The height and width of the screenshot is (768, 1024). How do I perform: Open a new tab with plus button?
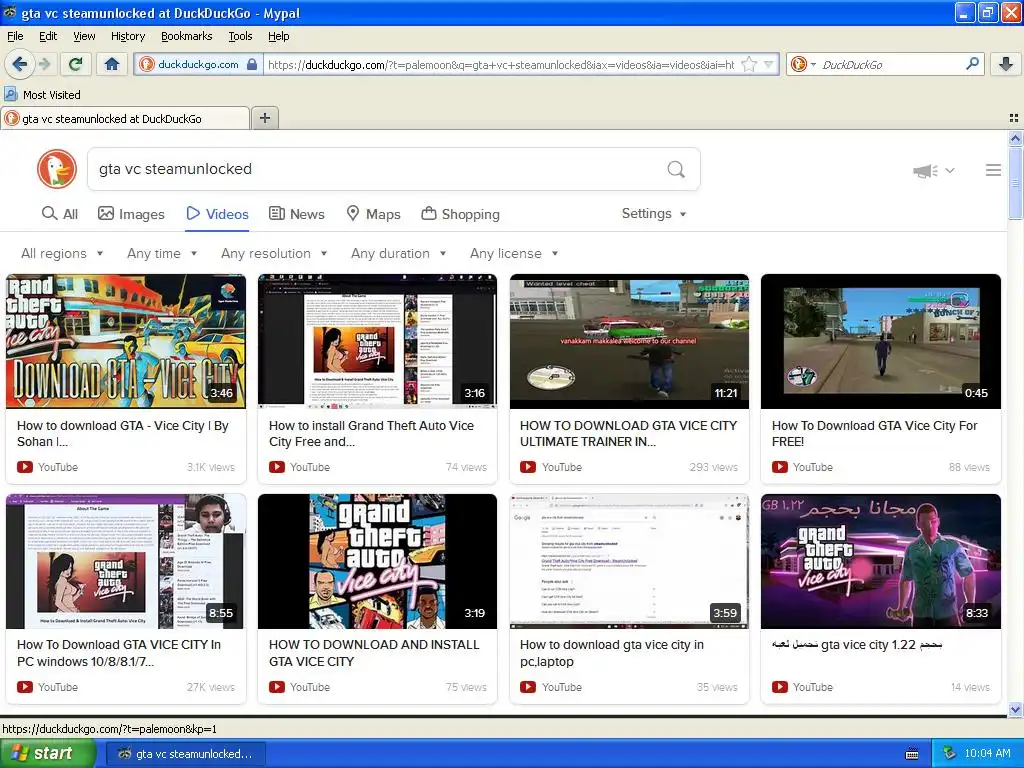point(264,118)
